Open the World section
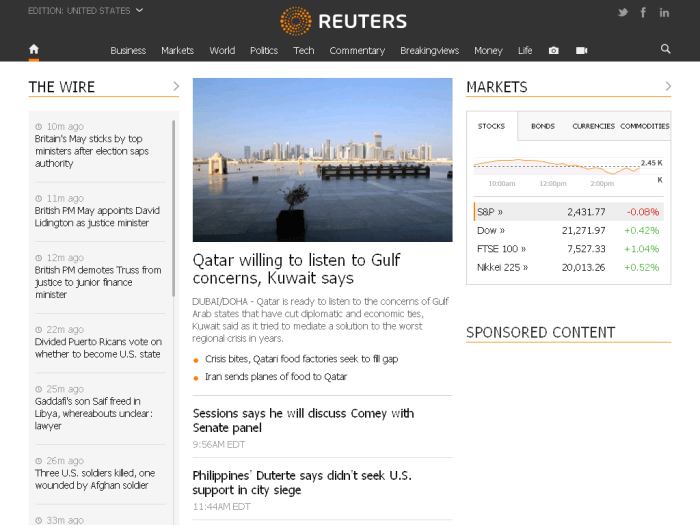 (222, 50)
